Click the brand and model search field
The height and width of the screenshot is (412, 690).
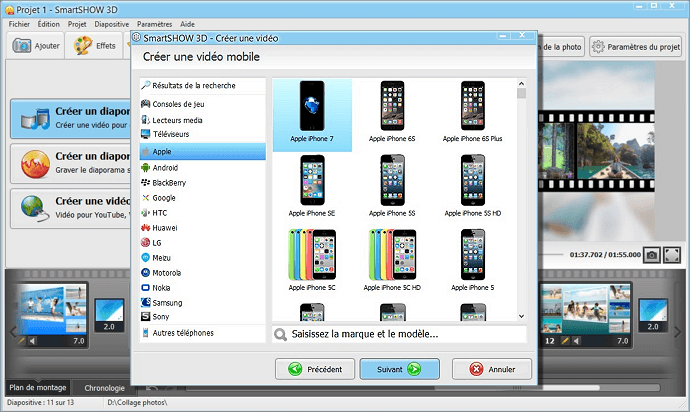(x=400, y=334)
